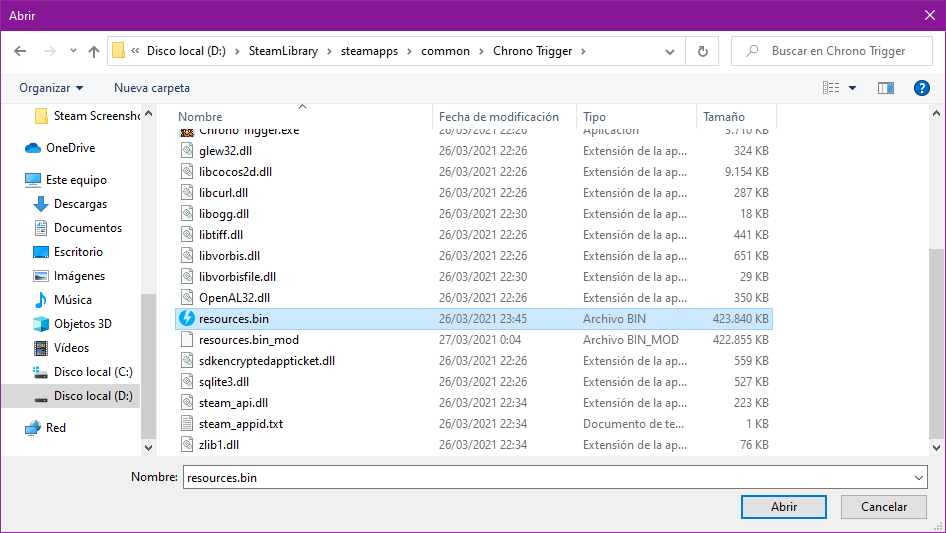The image size is (946, 533).
Task: Select steam_appid.txt document icon
Action: [x=188, y=424]
